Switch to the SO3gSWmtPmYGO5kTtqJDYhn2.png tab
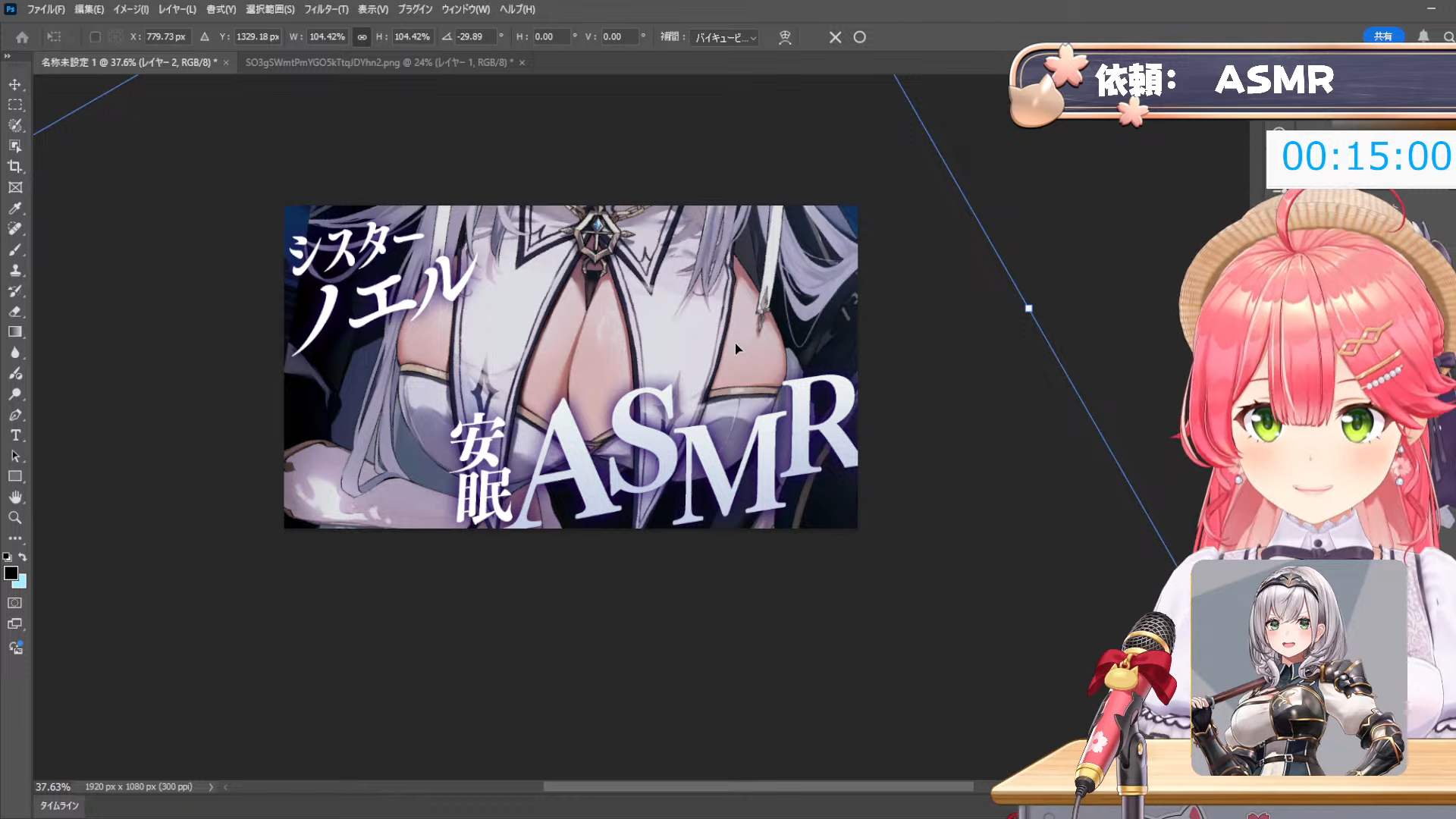Image resolution: width=1456 pixels, height=819 pixels. tap(379, 62)
